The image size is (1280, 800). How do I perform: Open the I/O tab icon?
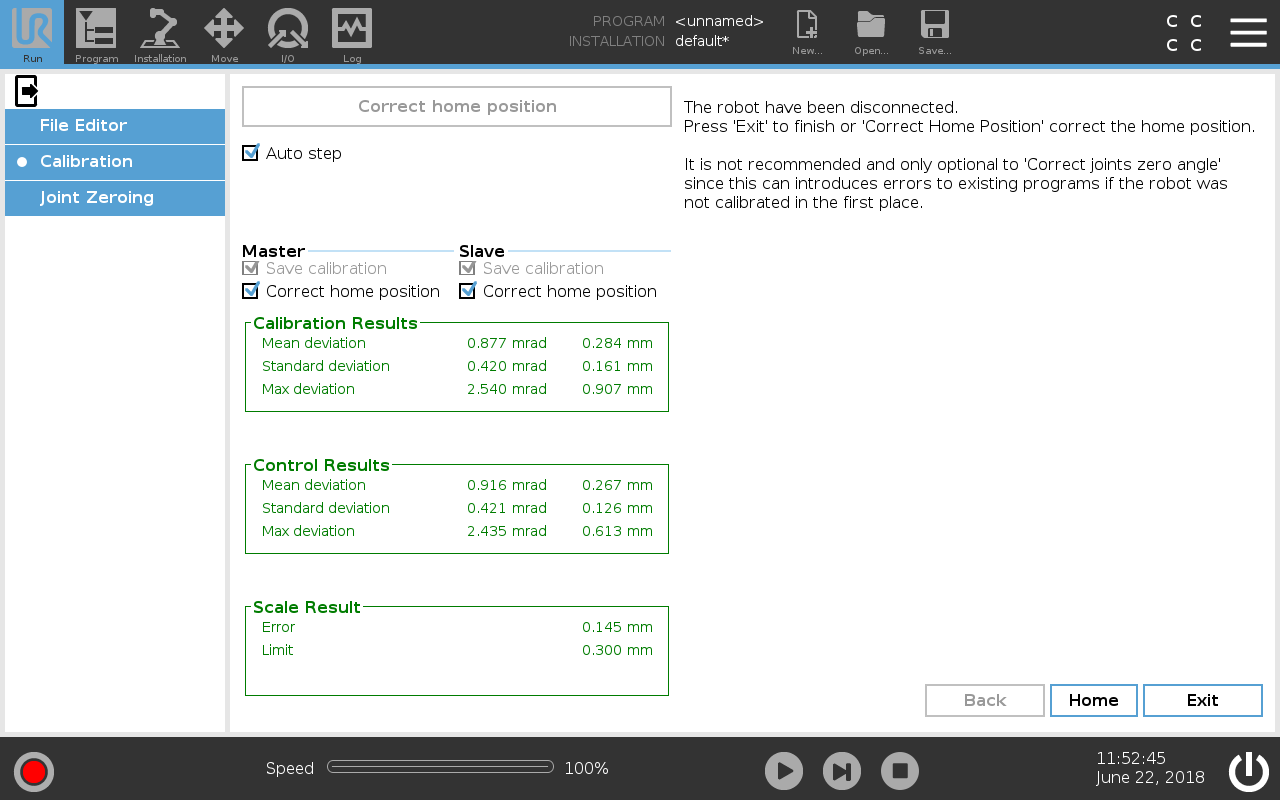click(x=288, y=30)
